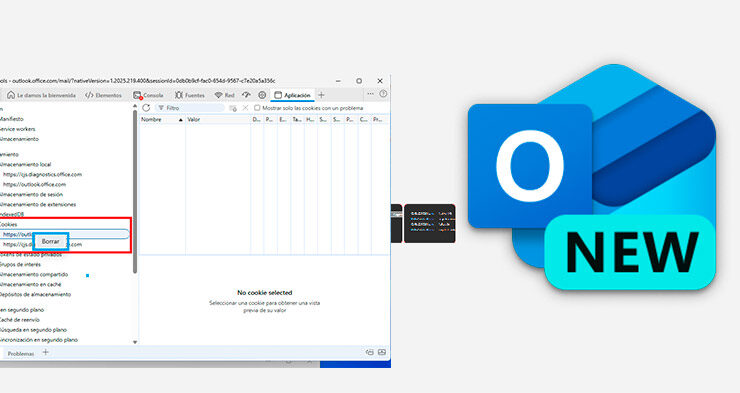Click the sidebar vertical scrollbar thumb
The width and height of the screenshot is (740, 393).
pos(135,191)
